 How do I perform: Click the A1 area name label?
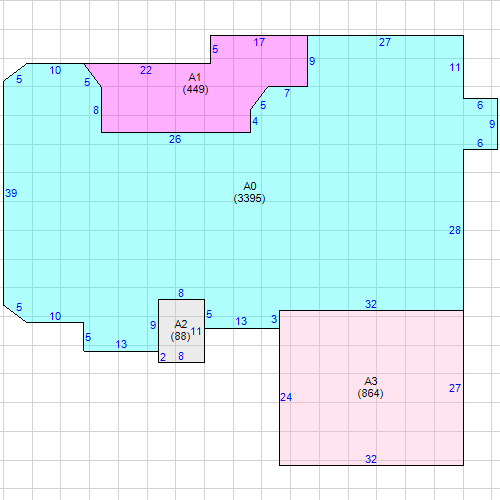195,77
